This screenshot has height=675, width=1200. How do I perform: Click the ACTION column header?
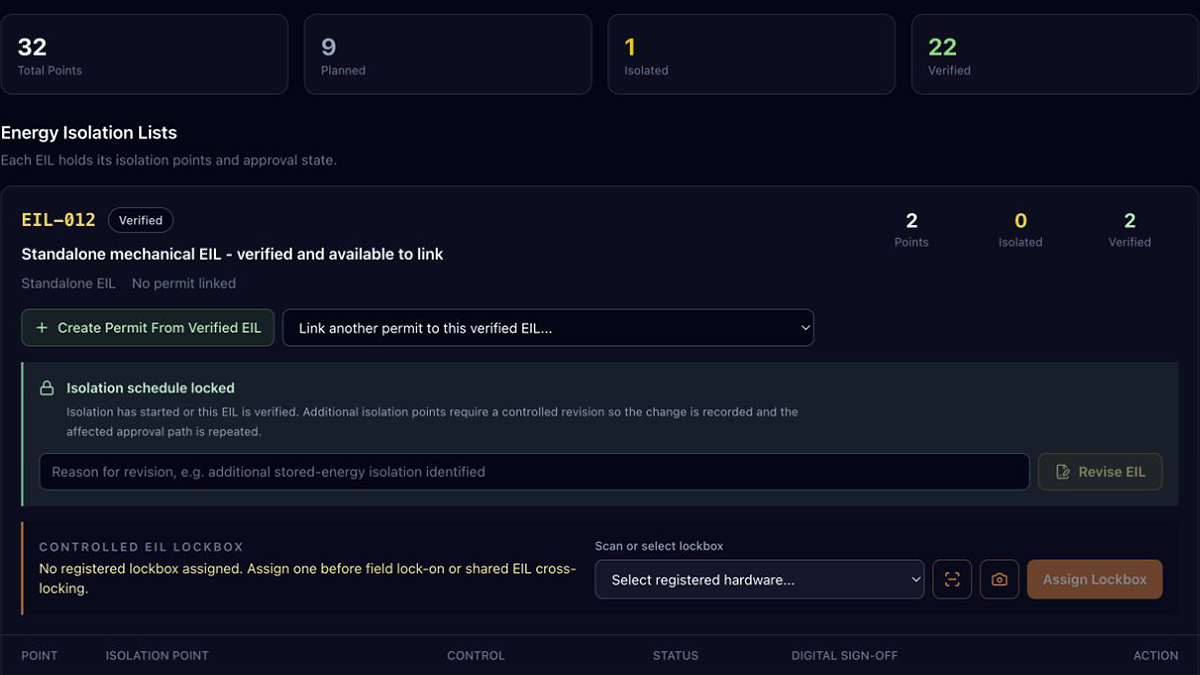click(1156, 656)
